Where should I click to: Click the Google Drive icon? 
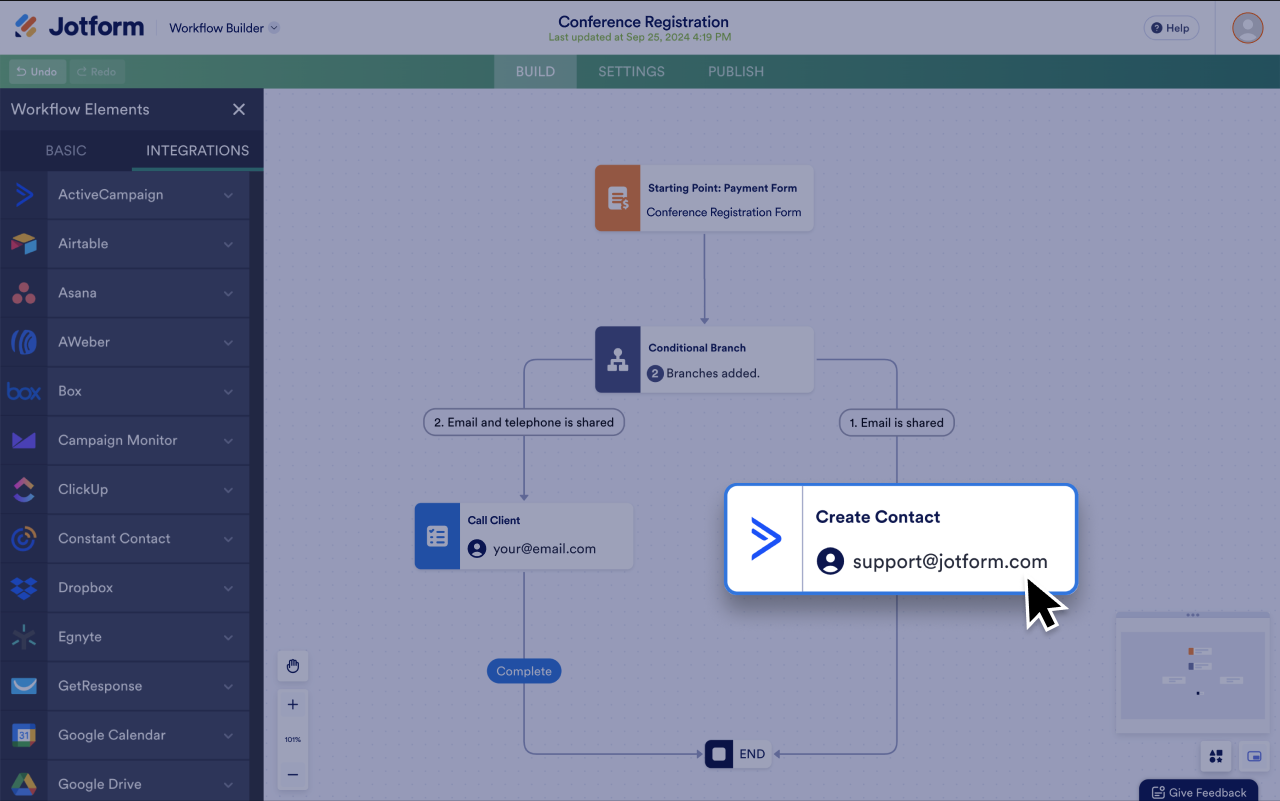tap(24, 784)
